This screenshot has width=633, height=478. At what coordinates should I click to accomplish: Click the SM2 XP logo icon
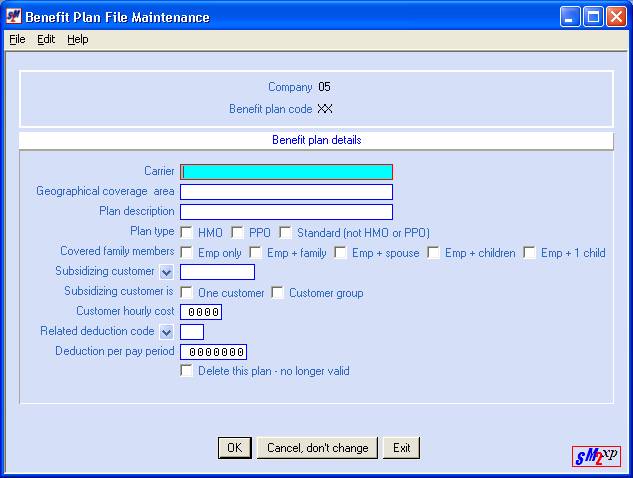pos(596,456)
